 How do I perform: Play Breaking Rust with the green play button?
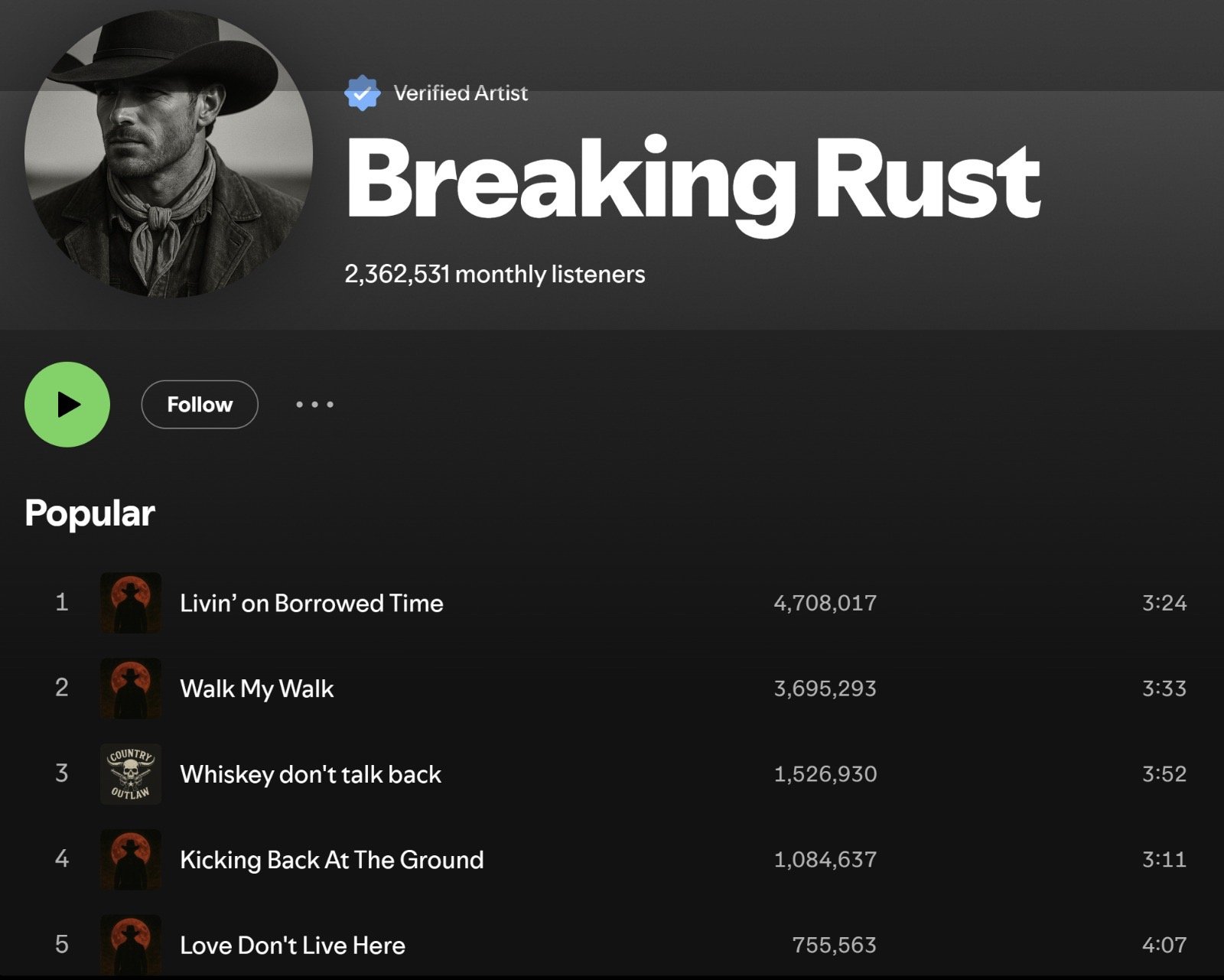tap(67, 405)
